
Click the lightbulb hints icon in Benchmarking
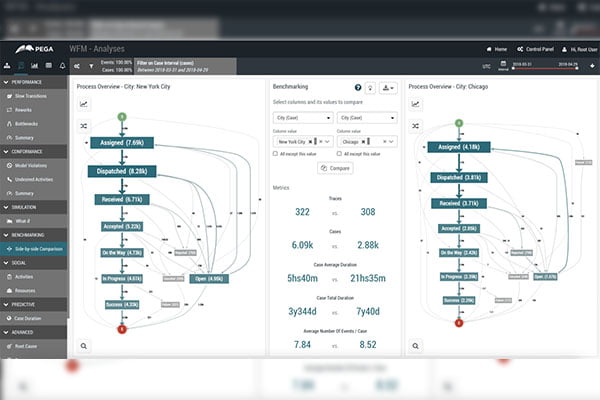coord(372,88)
